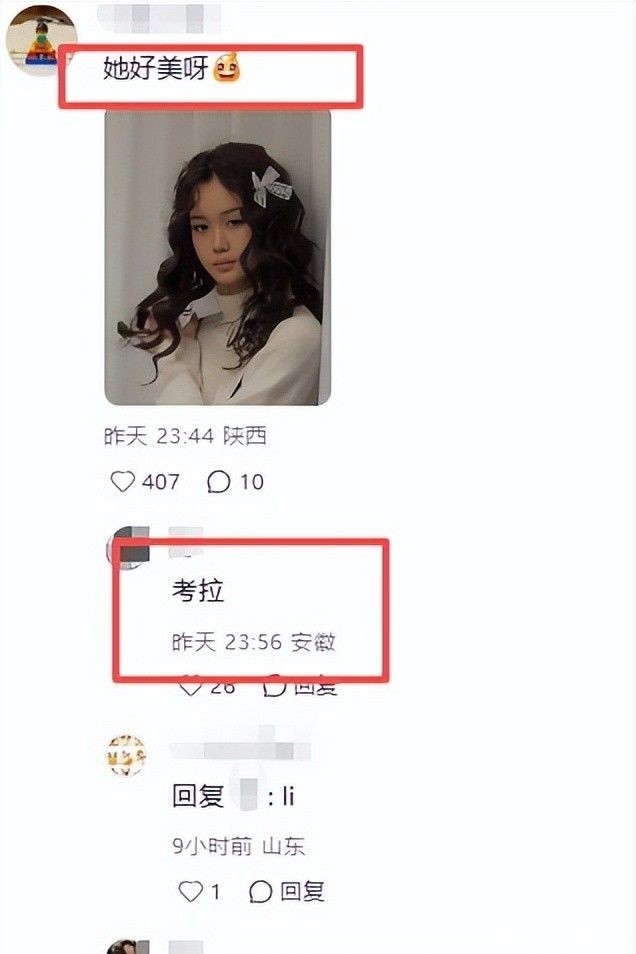The image size is (636, 954).
Task: Click the blurred username above the 回复 : li reply
Action: [240, 750]
